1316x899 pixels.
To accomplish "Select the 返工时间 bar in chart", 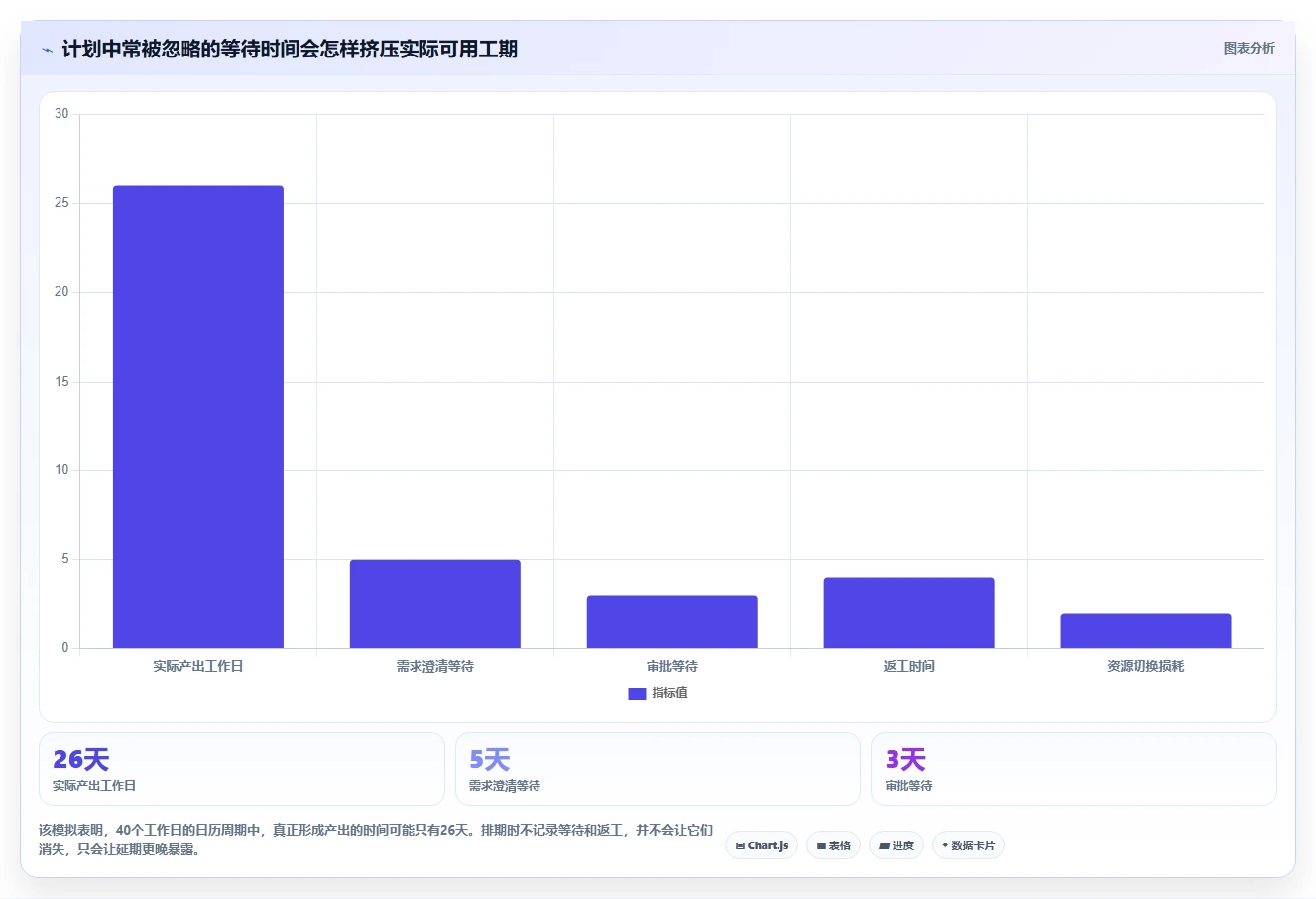I will coord(909,614).
